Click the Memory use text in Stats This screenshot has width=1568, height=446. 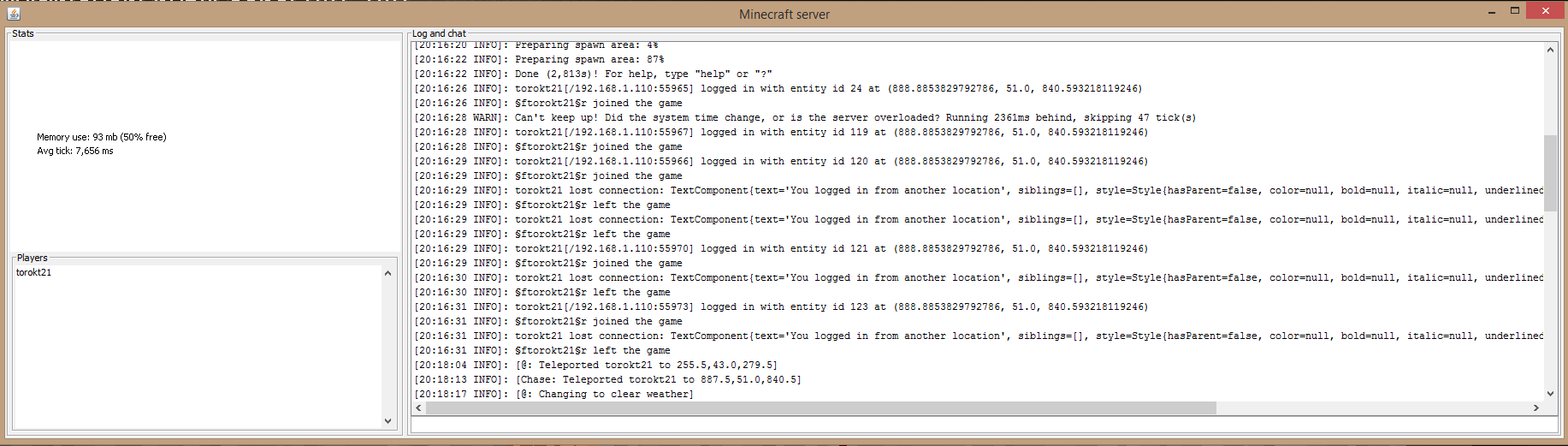[x=101, y=137]
